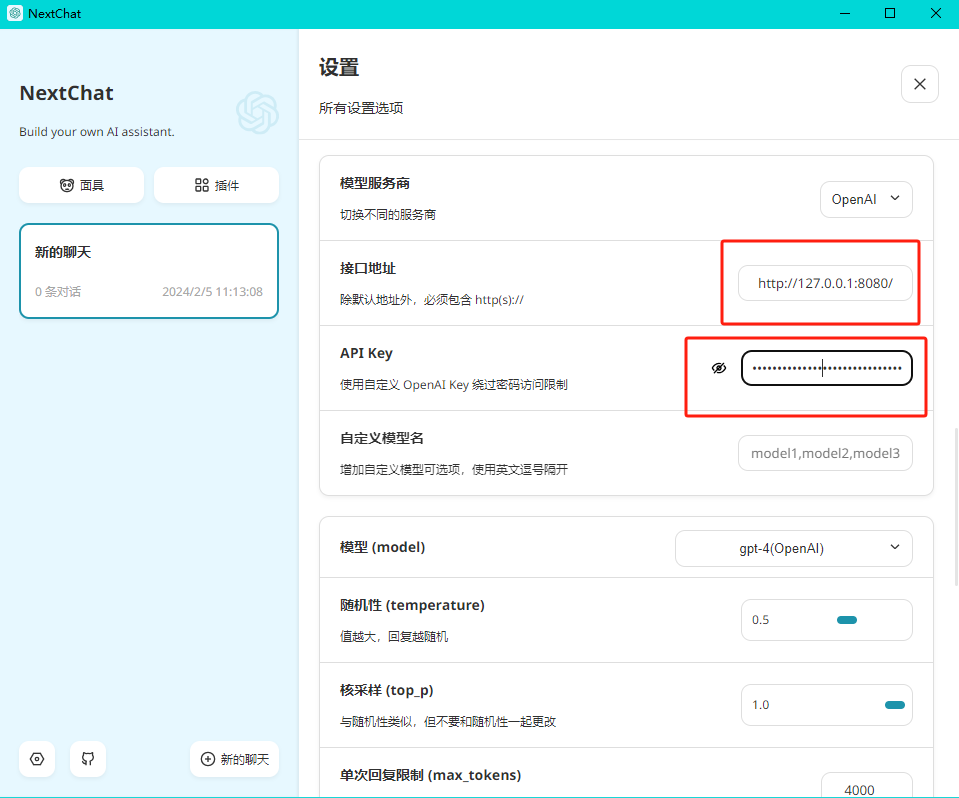Click the NextChat logo in title bar
This screenshot has height=798, width=959.
(15, 13)
